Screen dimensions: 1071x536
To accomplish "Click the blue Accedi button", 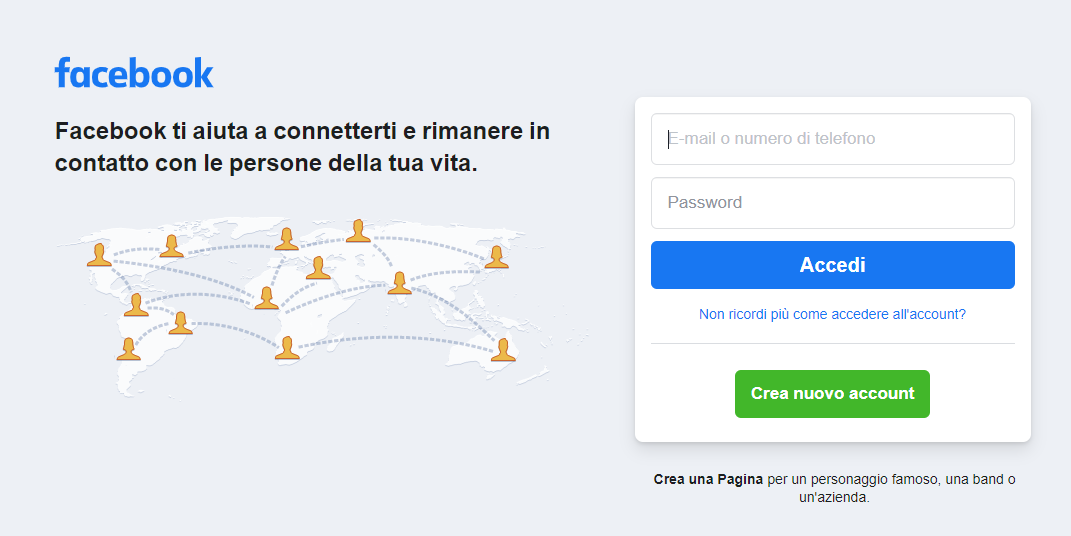I will coord(833,265).
